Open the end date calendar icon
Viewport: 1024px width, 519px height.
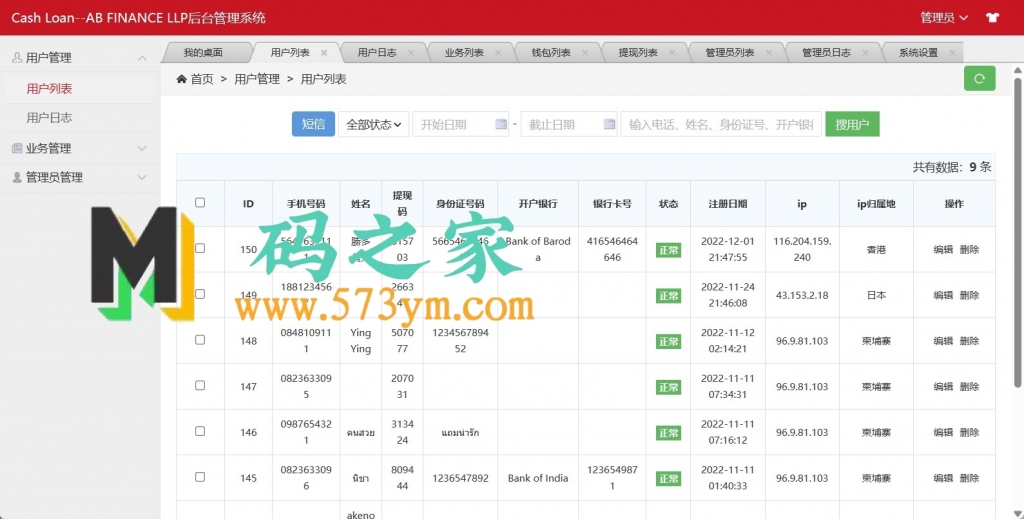(609, 124)
